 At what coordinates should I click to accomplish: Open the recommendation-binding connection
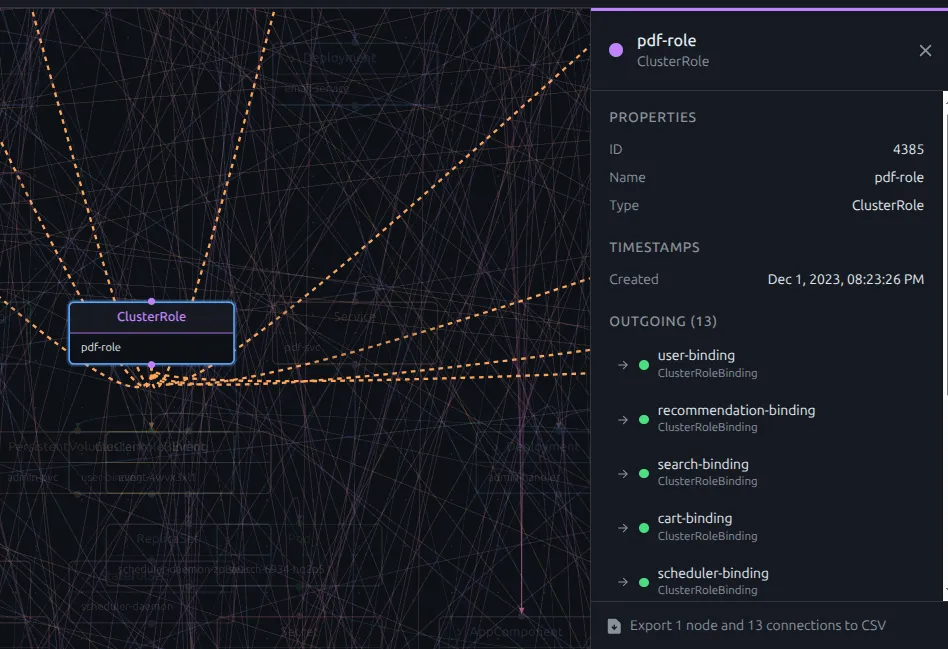tap(736, 411)
